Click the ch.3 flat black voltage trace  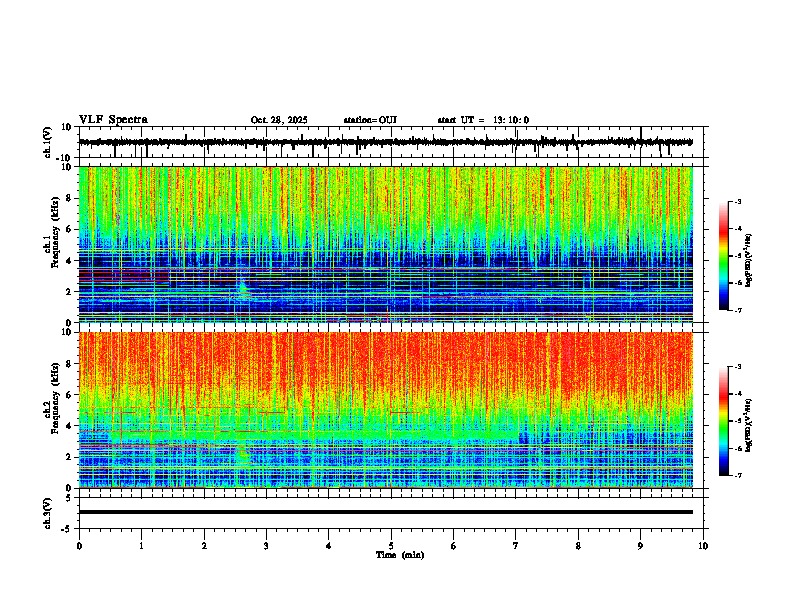click(386, 512)
